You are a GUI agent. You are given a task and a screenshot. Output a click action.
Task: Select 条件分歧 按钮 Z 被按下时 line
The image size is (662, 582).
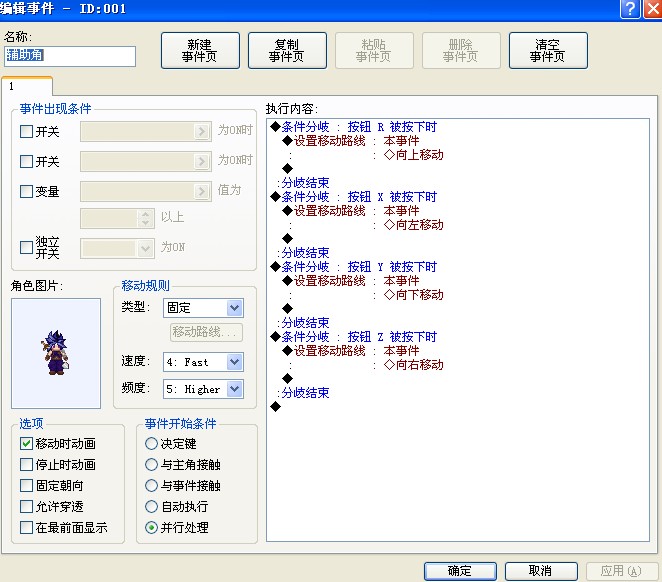[353, 337]
